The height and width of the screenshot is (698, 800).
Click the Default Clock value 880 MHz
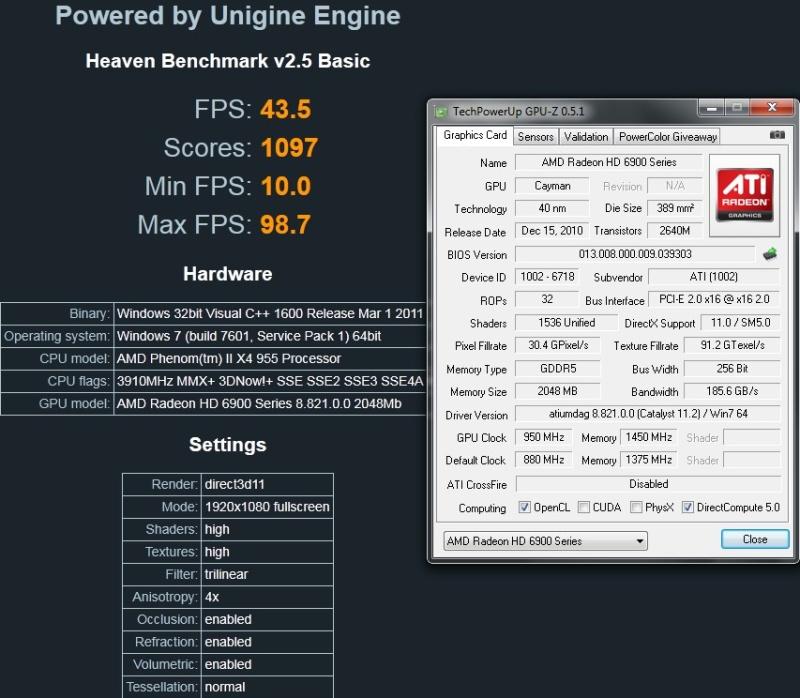(x=543, y=460)
